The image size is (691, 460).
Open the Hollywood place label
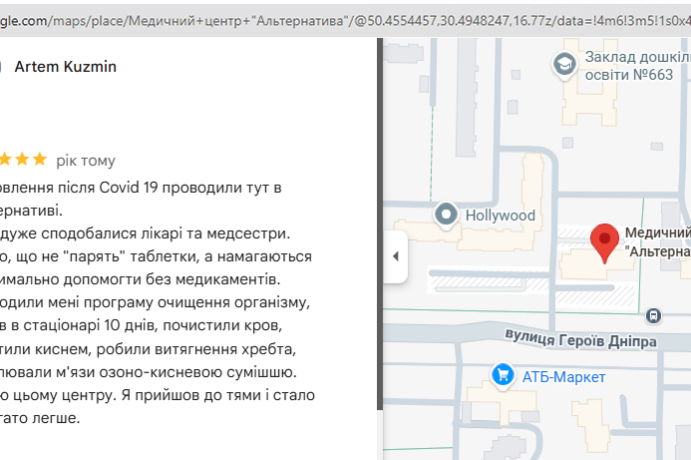(x=501, y=215)
